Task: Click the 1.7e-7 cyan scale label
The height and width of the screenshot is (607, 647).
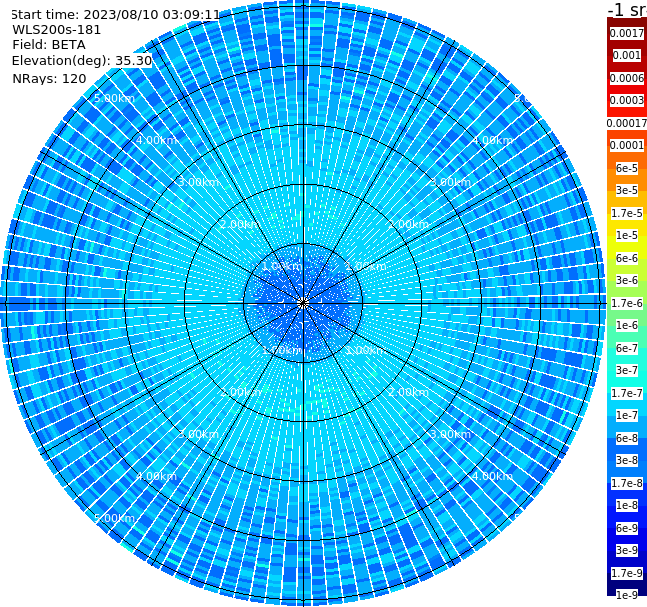Action: [627, 393]
